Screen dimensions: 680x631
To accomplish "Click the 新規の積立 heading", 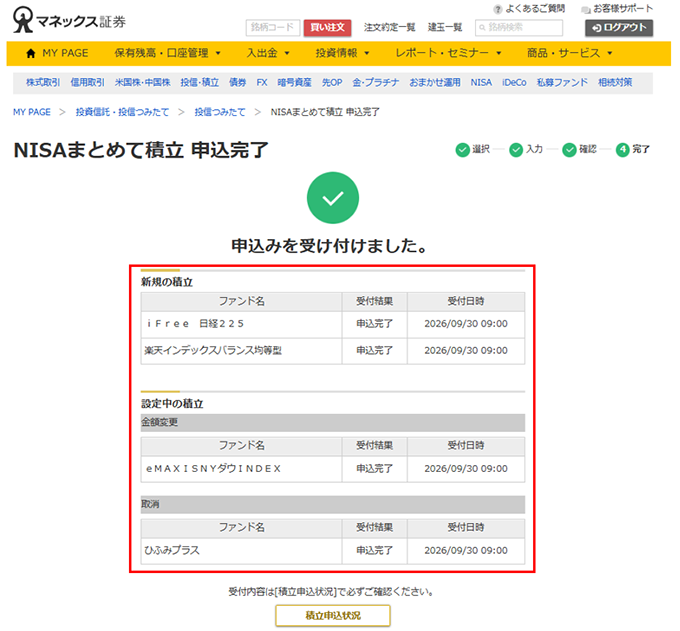I will 167,282.
